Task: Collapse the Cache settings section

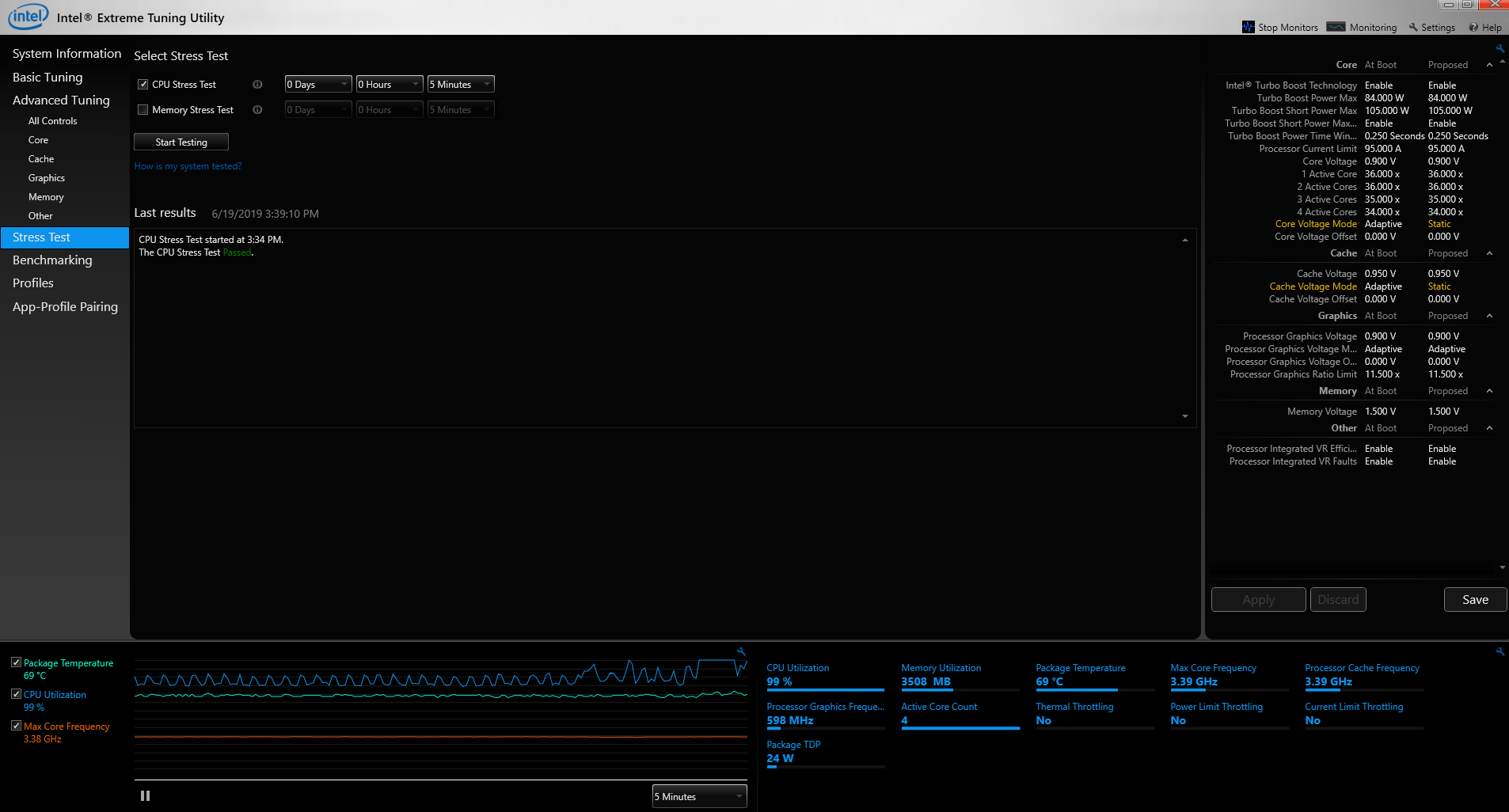Action: tap(1489, 253)
